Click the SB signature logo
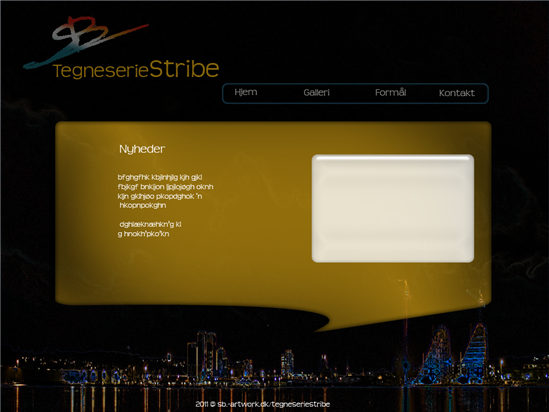This screenshot has height=412, width=549. pos(86,42)
